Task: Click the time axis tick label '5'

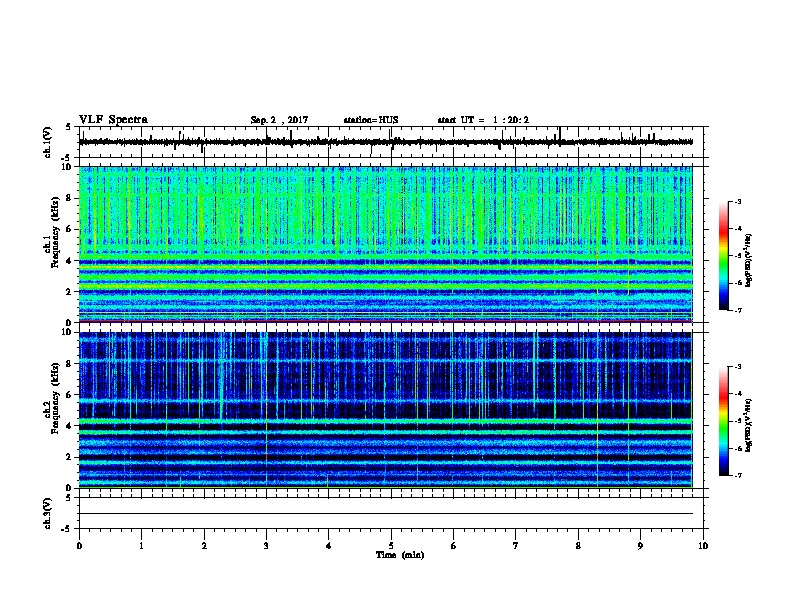Action: point(391,545)
